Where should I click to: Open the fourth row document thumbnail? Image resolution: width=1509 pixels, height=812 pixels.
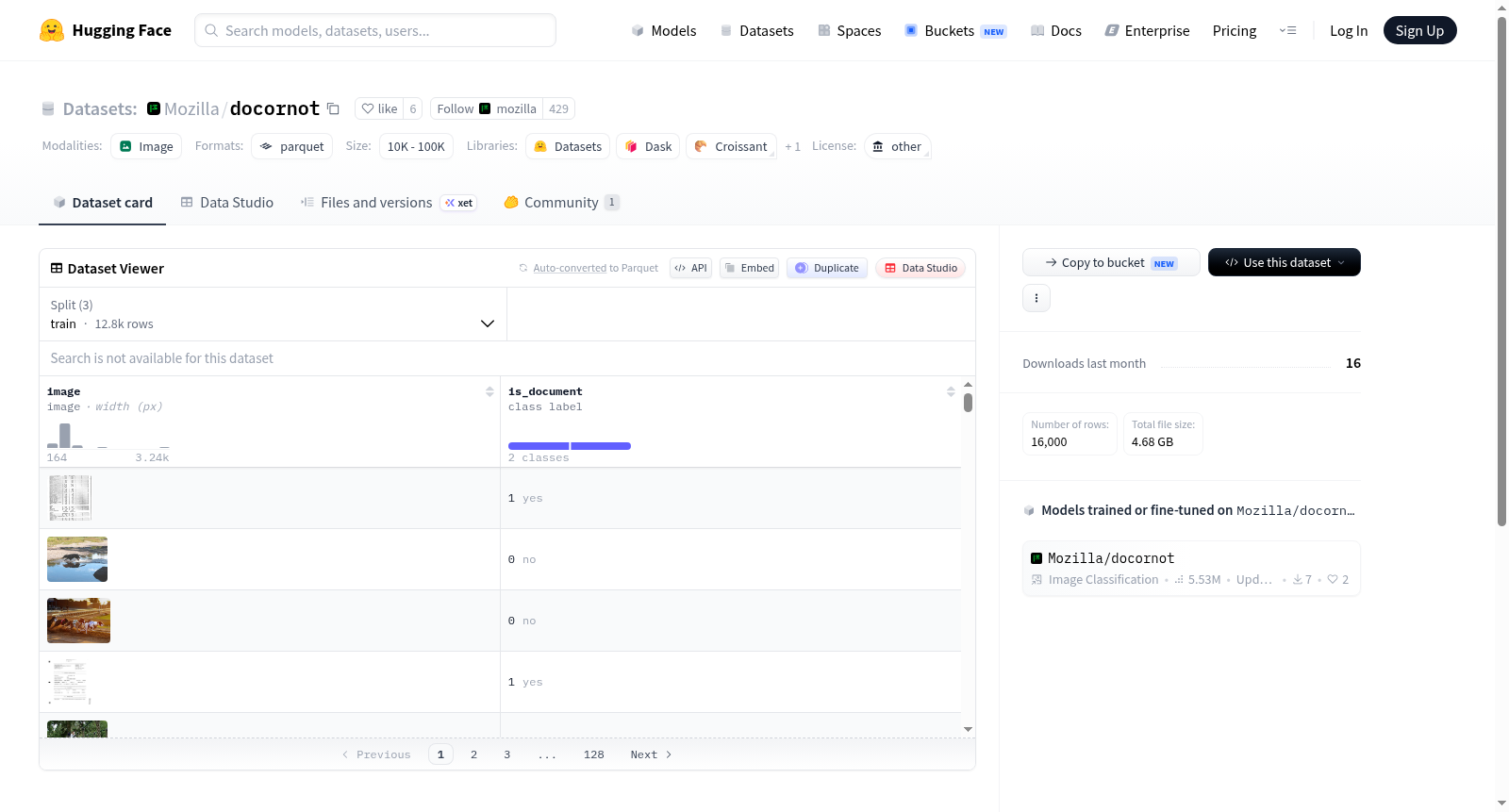[70, 682]
